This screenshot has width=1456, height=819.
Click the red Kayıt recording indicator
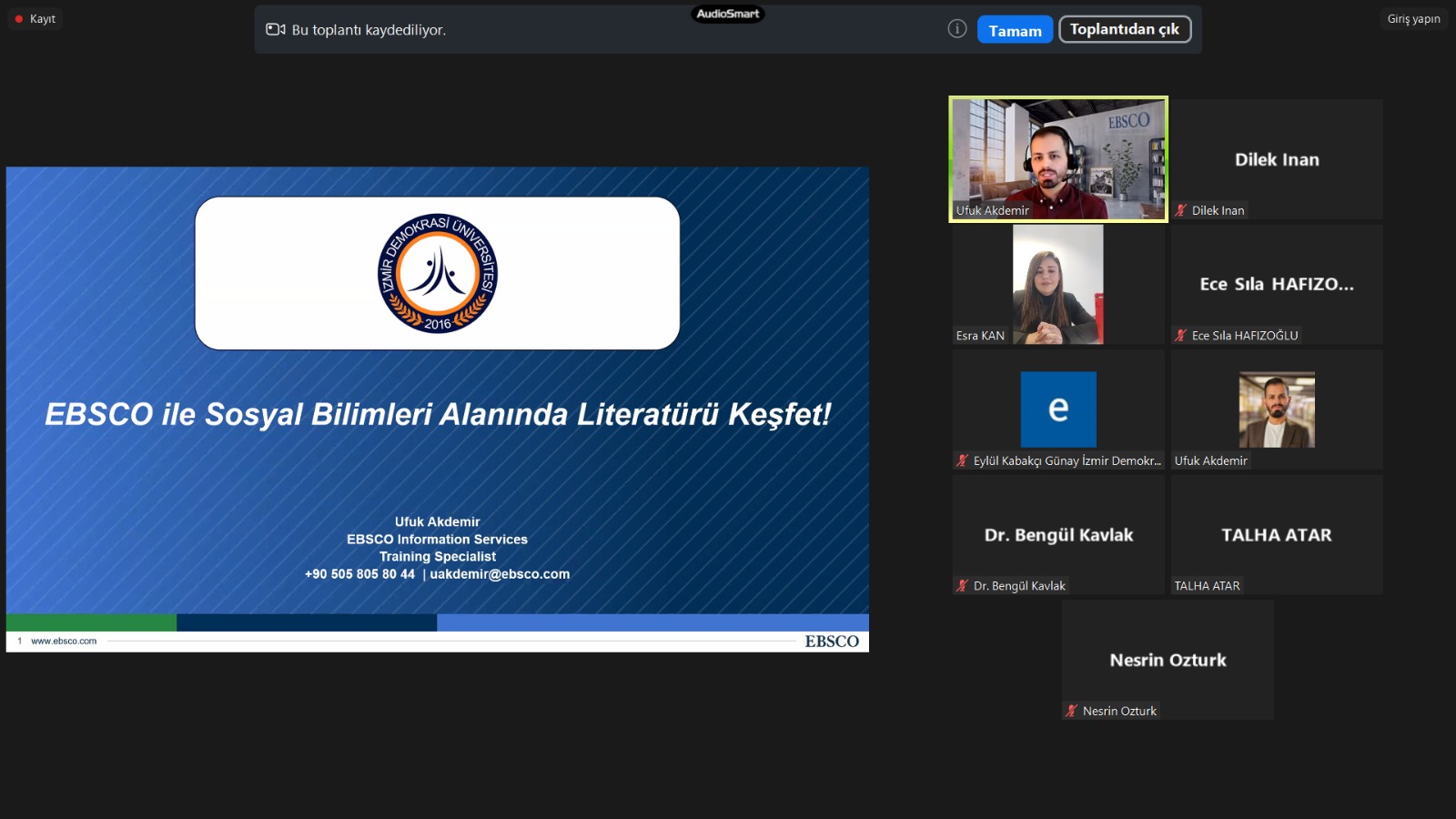point(19,19)
